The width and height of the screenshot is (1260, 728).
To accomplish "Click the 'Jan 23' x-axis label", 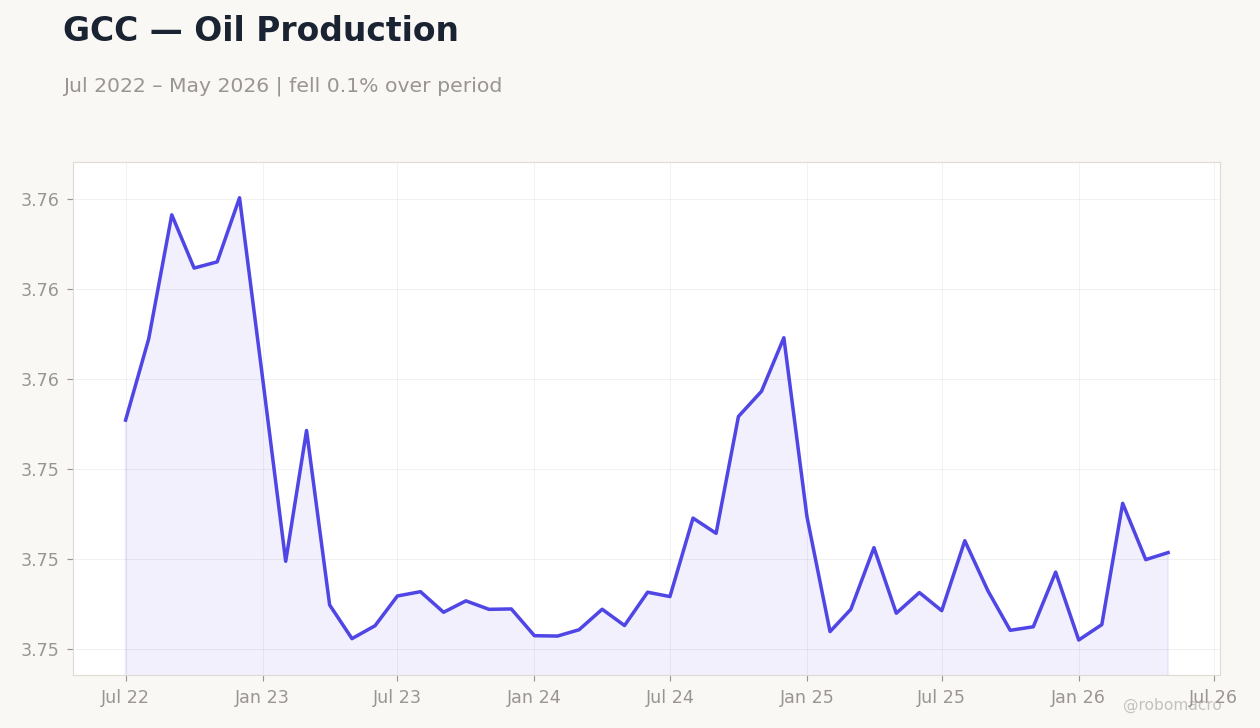I will [x=262, y=698].
